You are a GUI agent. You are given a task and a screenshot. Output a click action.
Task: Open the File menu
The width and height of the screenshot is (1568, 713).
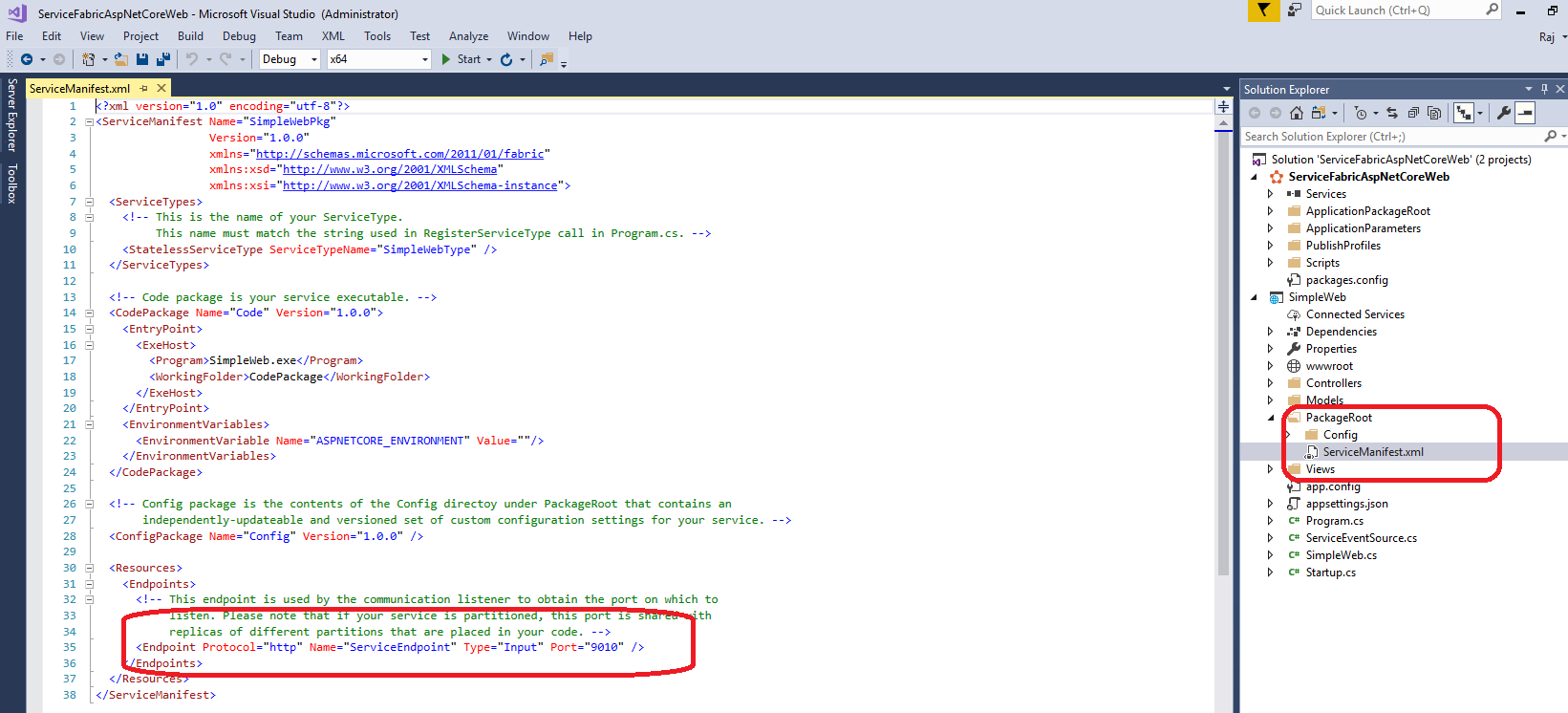pos(14,36)
